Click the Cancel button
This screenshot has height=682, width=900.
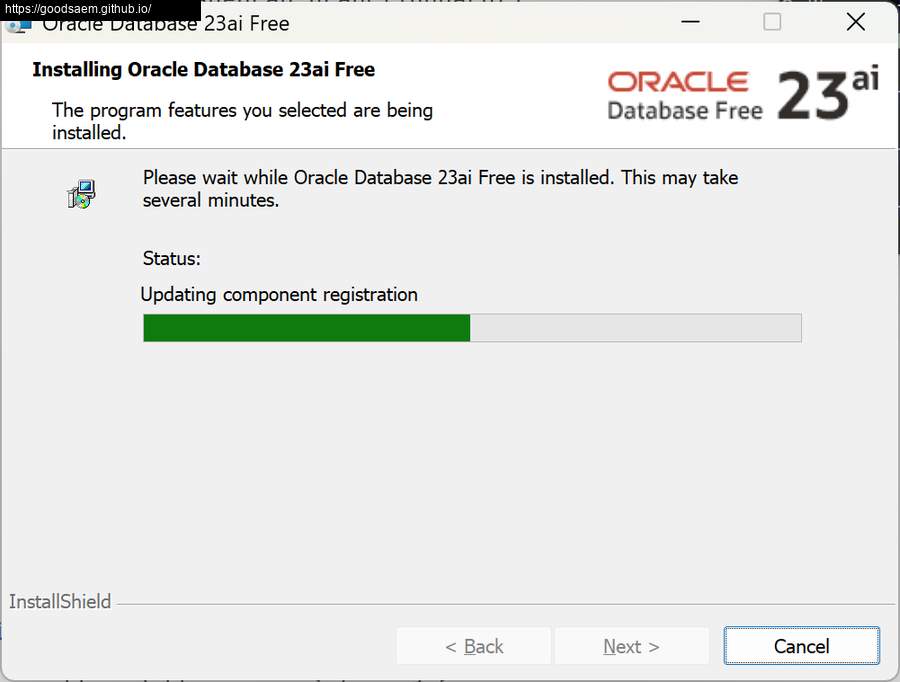801,646
